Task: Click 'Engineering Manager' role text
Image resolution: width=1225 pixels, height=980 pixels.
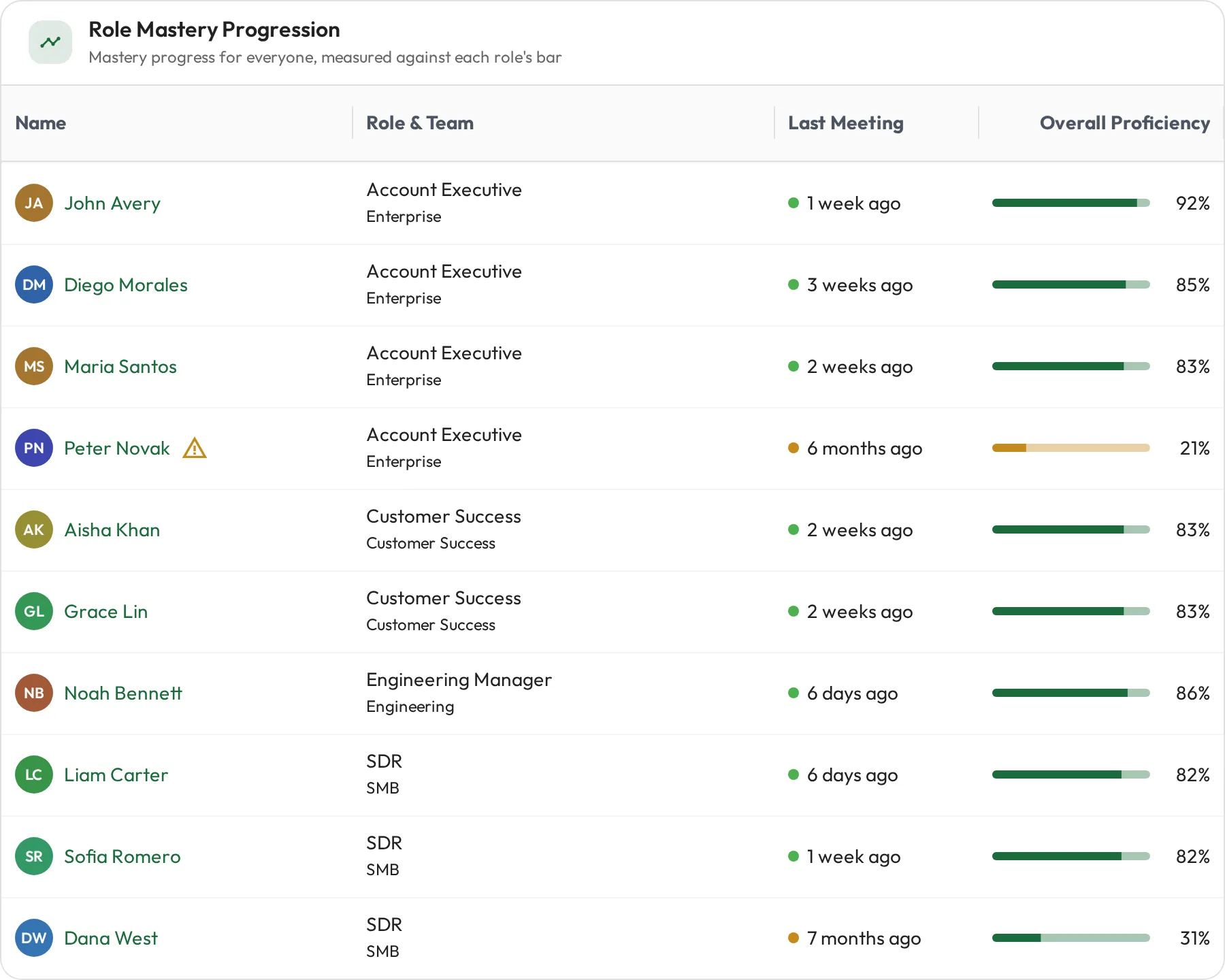Action: [459, 680]
